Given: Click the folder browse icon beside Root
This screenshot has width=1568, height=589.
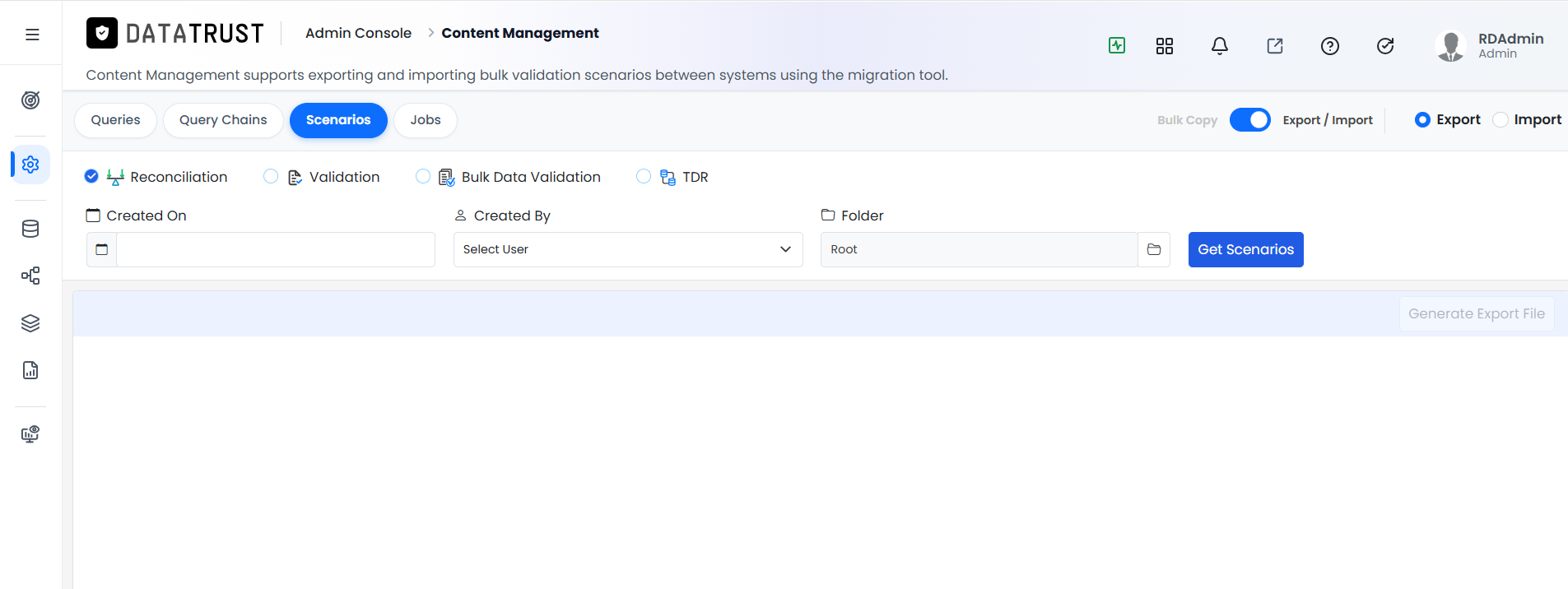Looking at the screenshot, I should click(x=1154, y=249).
